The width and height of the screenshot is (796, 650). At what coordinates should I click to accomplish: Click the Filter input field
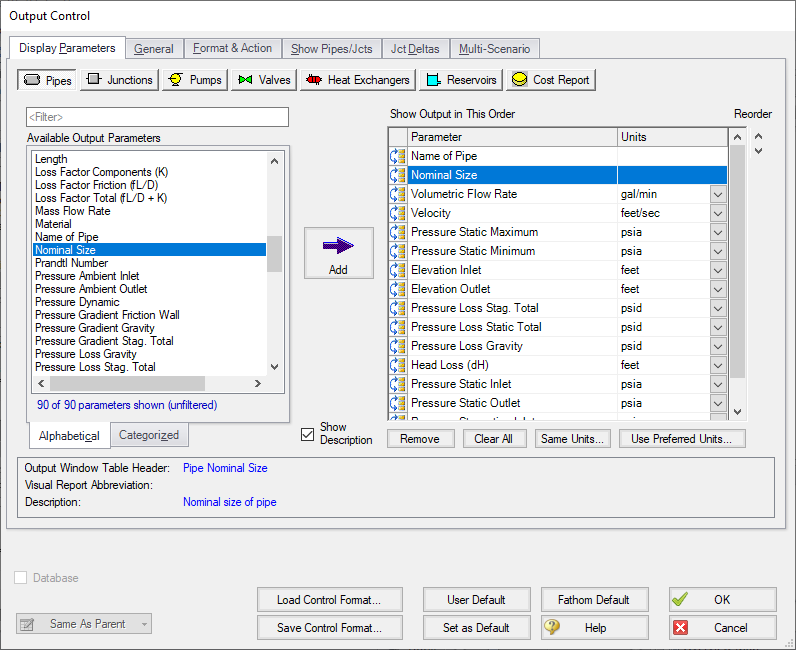[157, 117]
